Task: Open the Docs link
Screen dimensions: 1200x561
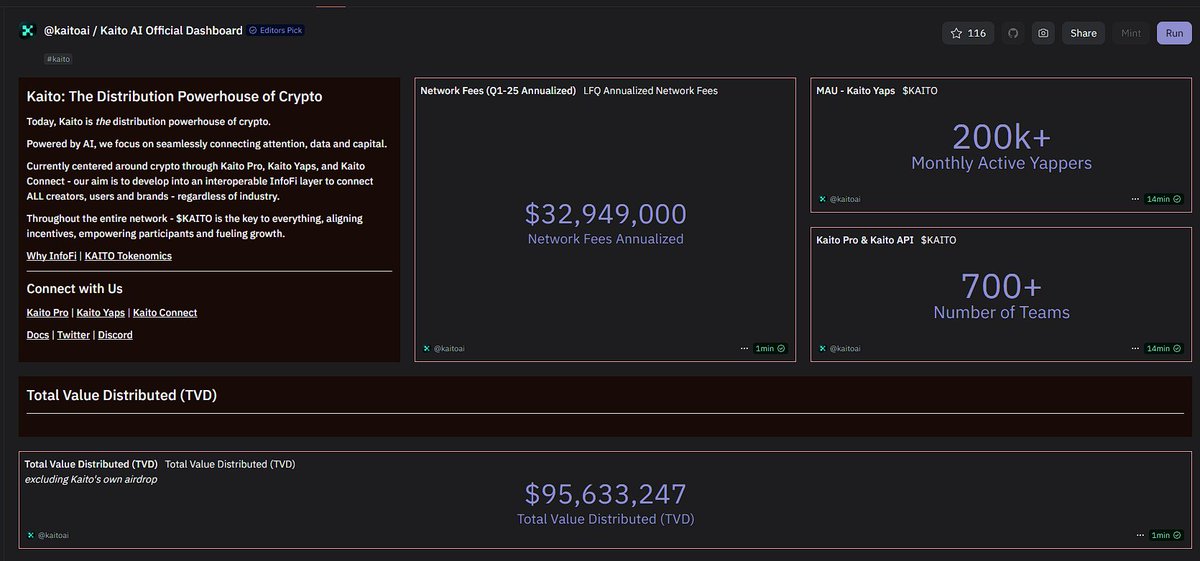Action: (38, 335)
